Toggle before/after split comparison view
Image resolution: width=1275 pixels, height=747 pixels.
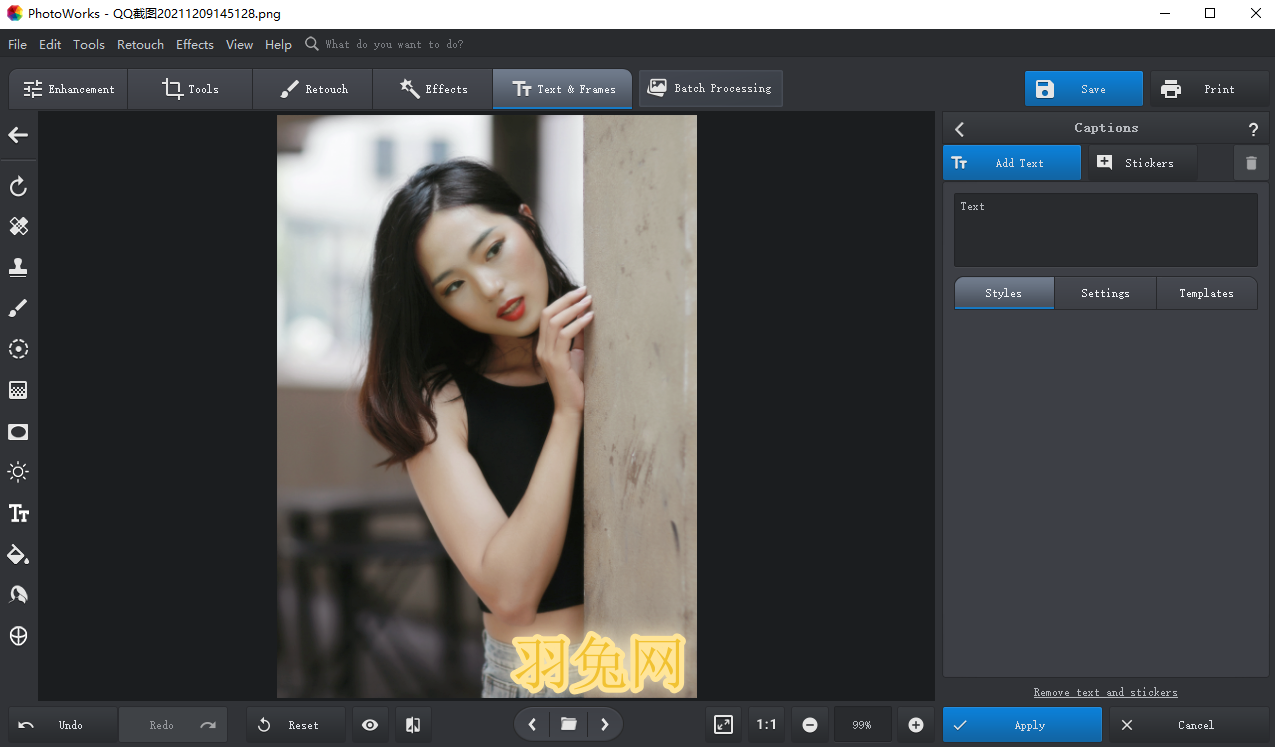pyautogui.click(x=413, y=725)
